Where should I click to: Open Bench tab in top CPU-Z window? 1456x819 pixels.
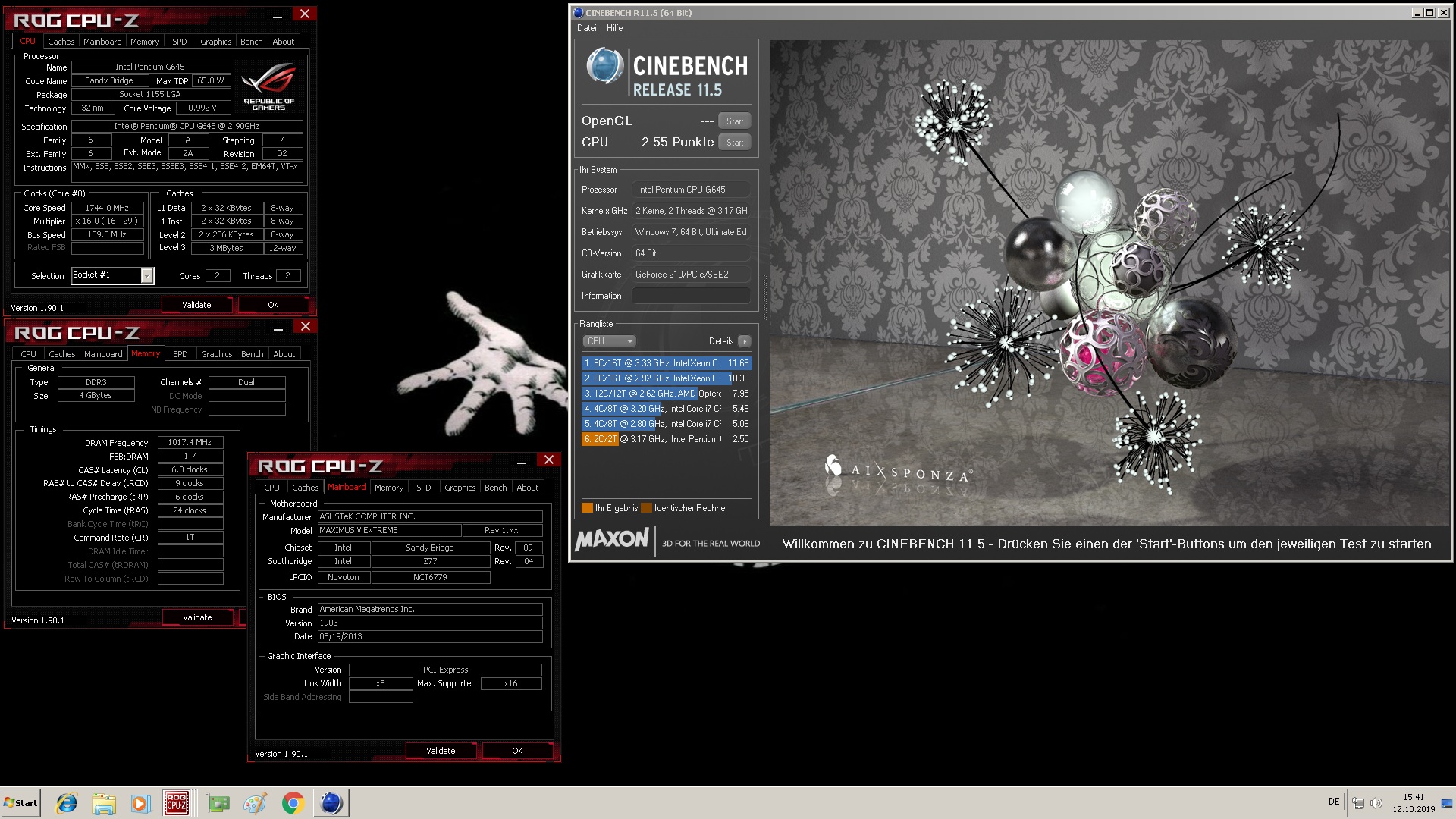252,42
